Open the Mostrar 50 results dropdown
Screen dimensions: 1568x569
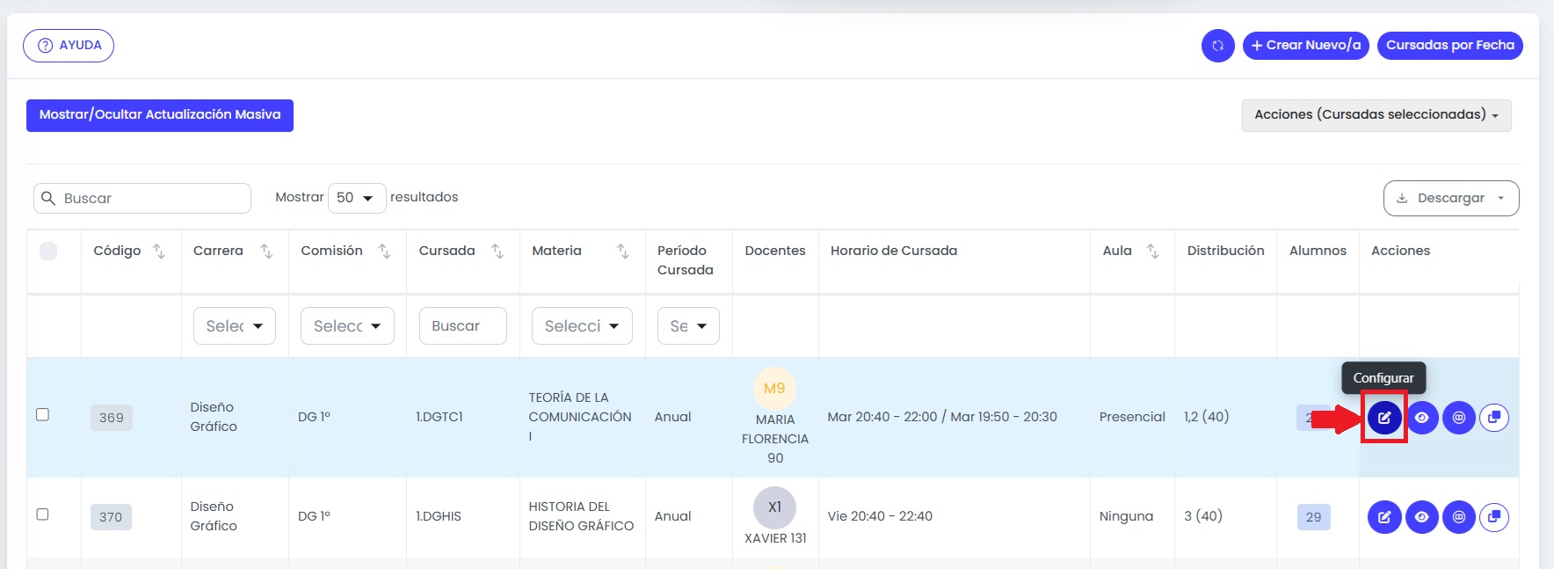click(357, 198)
